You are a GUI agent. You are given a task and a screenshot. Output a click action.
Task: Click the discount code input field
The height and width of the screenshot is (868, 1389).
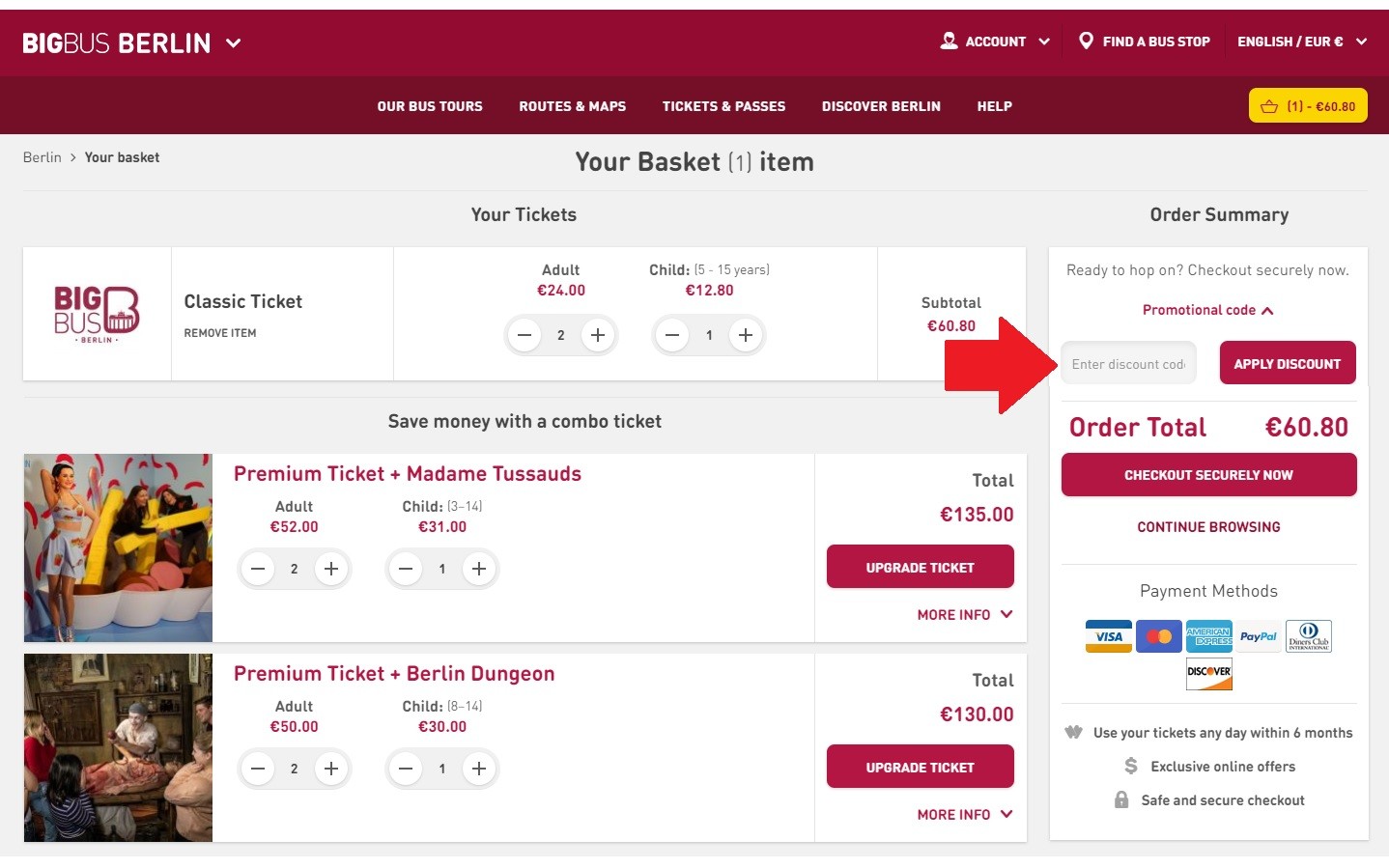[x=1128, y=364]
